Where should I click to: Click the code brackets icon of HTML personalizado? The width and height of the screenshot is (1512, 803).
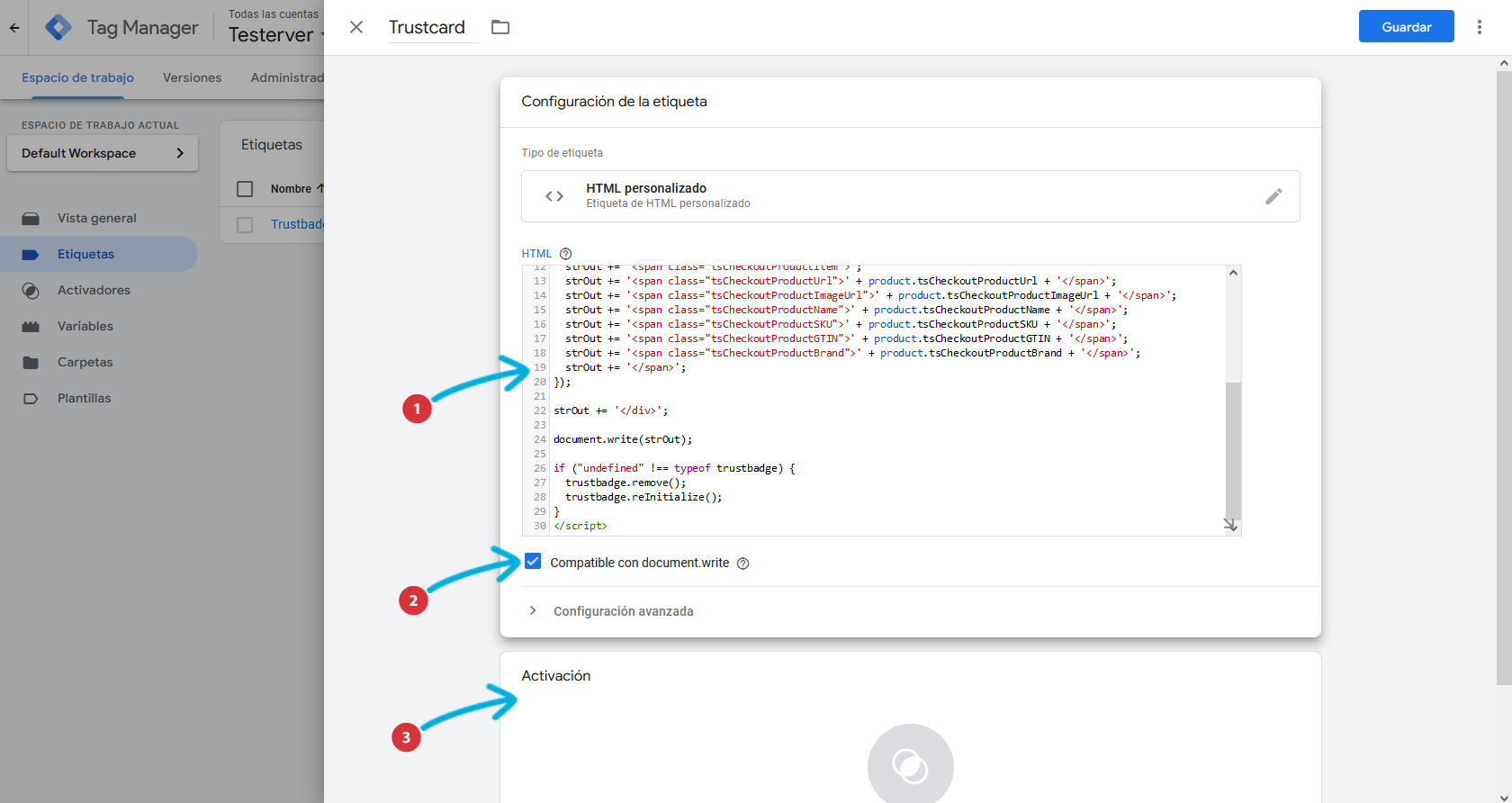(554, 196)
